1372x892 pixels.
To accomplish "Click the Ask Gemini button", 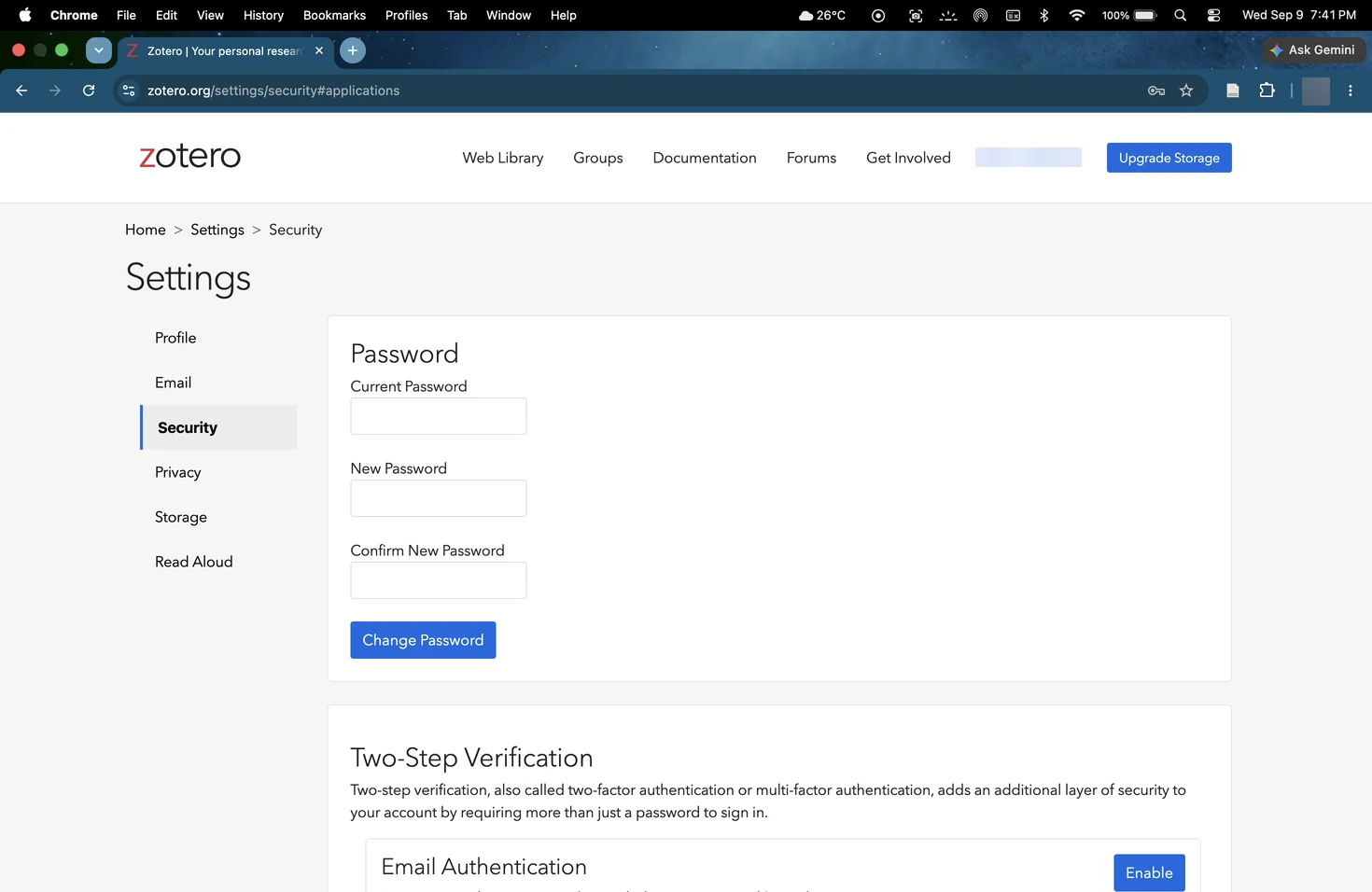I will tap(1313, 50).
